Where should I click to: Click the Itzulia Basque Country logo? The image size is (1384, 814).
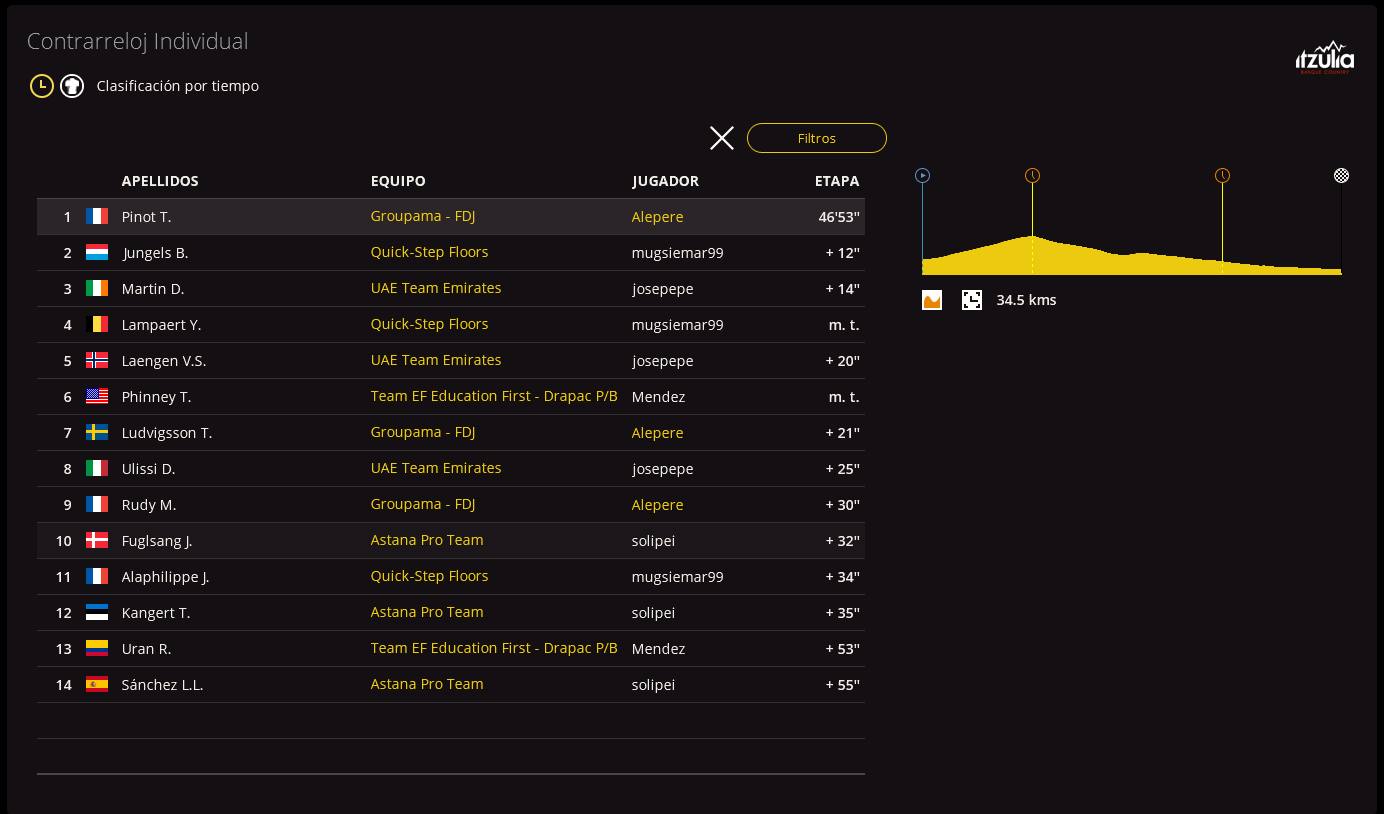tap(1325, 58)
